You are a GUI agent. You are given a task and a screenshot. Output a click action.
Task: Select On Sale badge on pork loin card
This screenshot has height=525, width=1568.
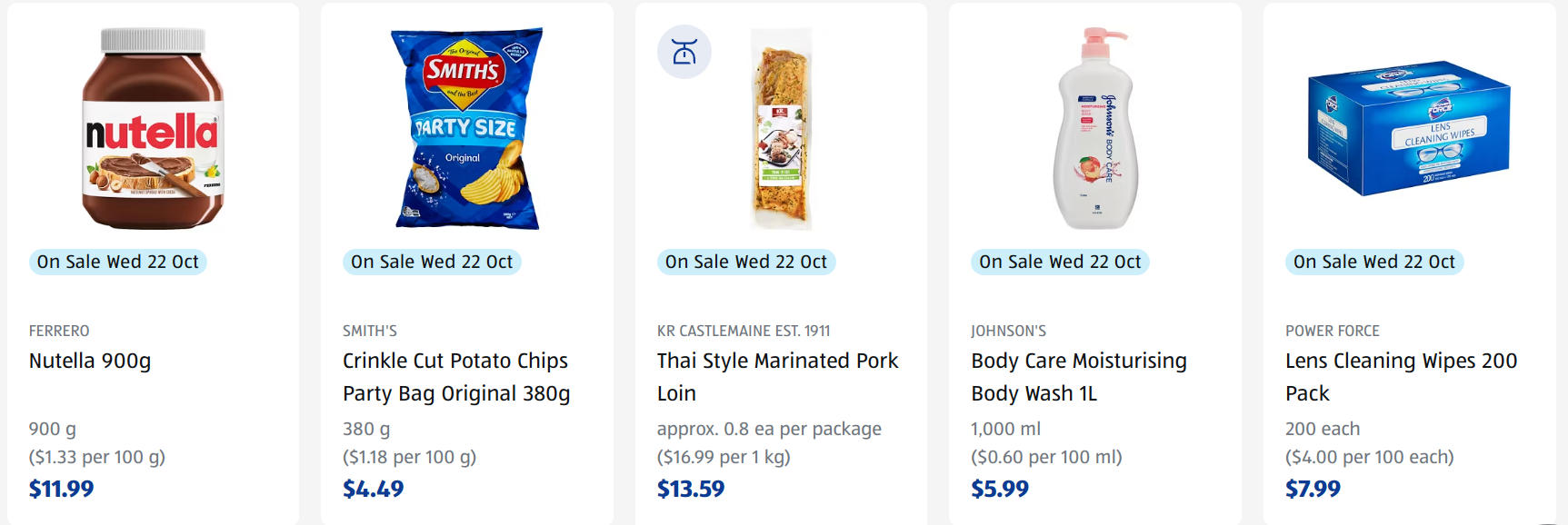(746, 262)
